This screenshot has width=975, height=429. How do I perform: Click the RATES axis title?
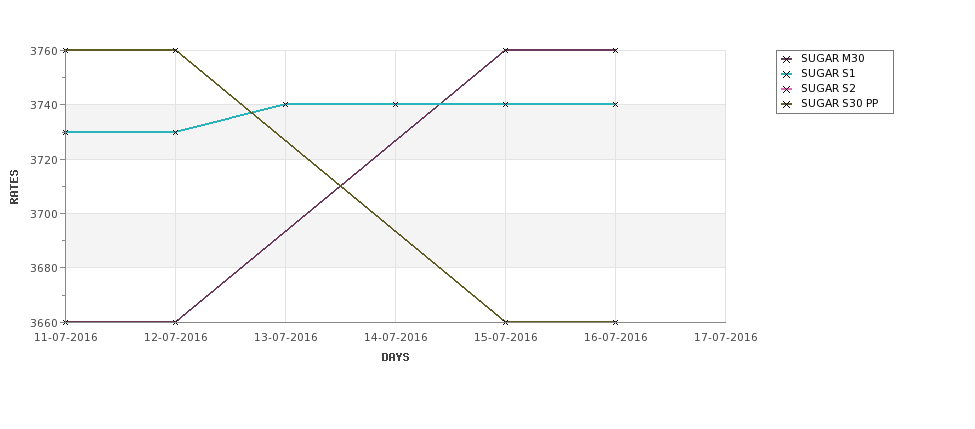point(14,187)
